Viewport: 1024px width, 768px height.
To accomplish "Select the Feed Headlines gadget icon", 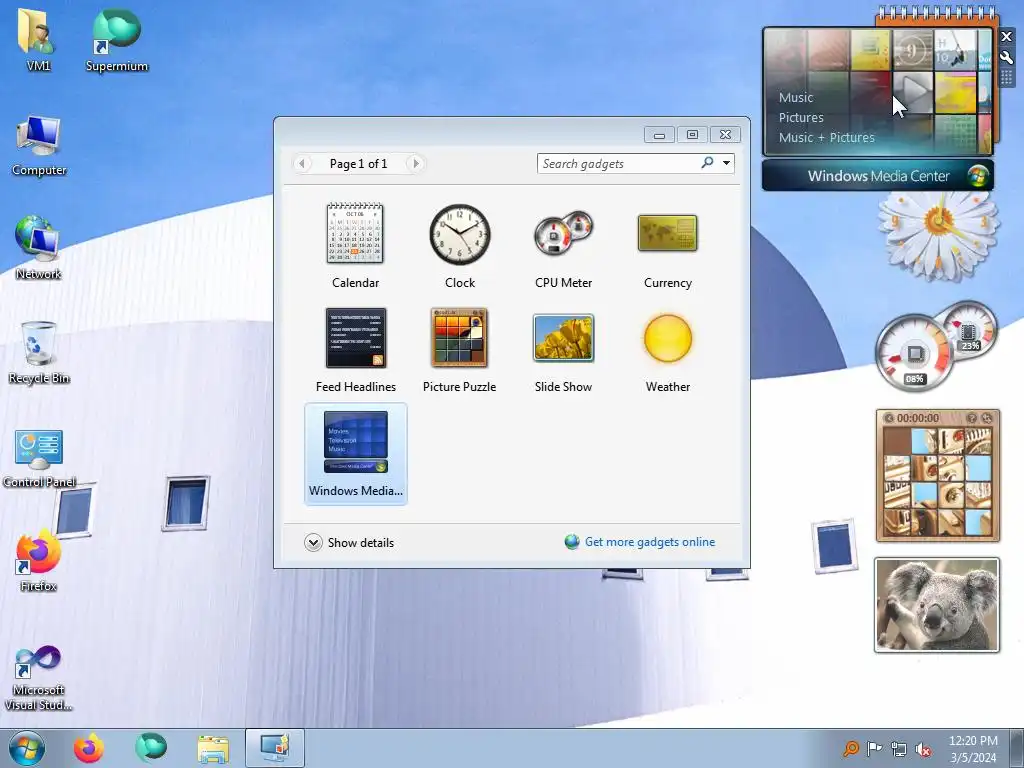I will pos(355,338).
